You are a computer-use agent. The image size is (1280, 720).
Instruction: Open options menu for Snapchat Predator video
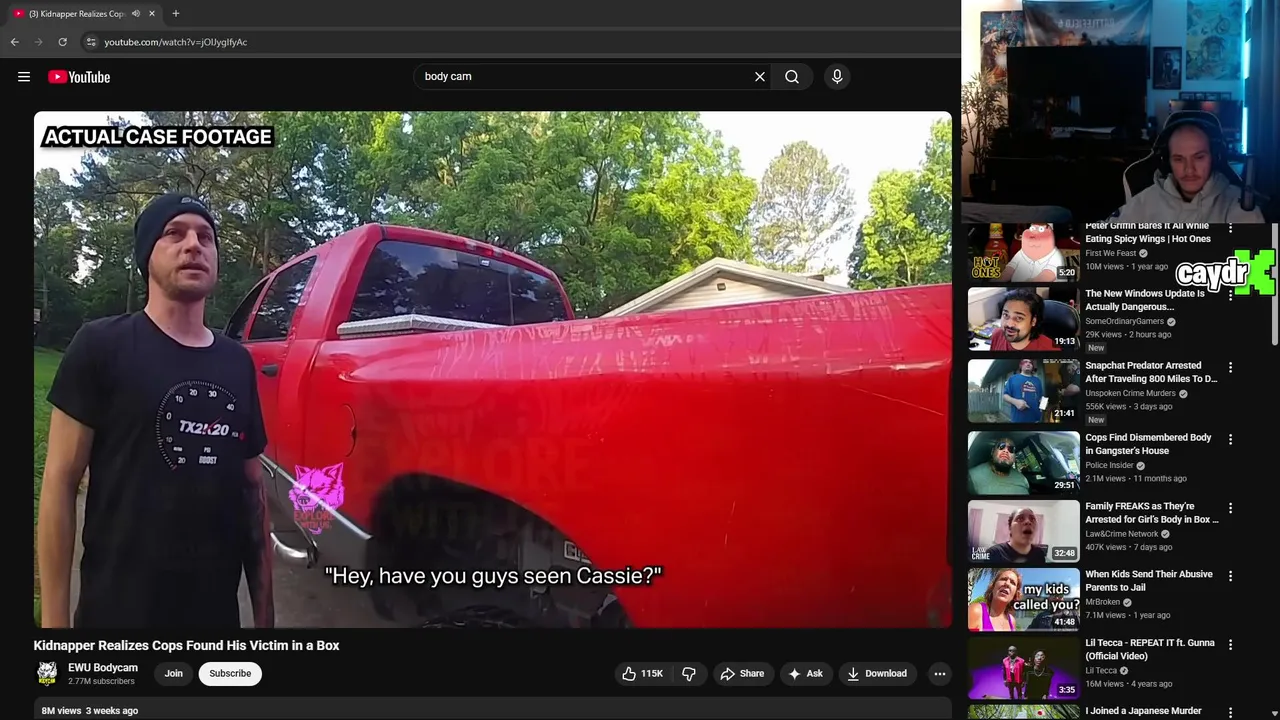click(1231, 368)
